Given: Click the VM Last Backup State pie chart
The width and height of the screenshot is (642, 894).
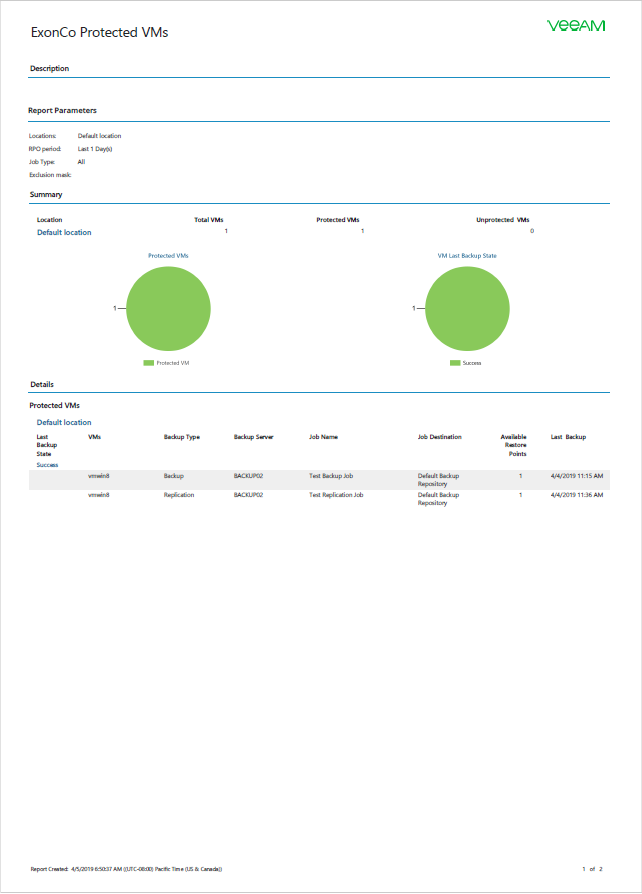Looking at the screenshot, I should [467, 308].
